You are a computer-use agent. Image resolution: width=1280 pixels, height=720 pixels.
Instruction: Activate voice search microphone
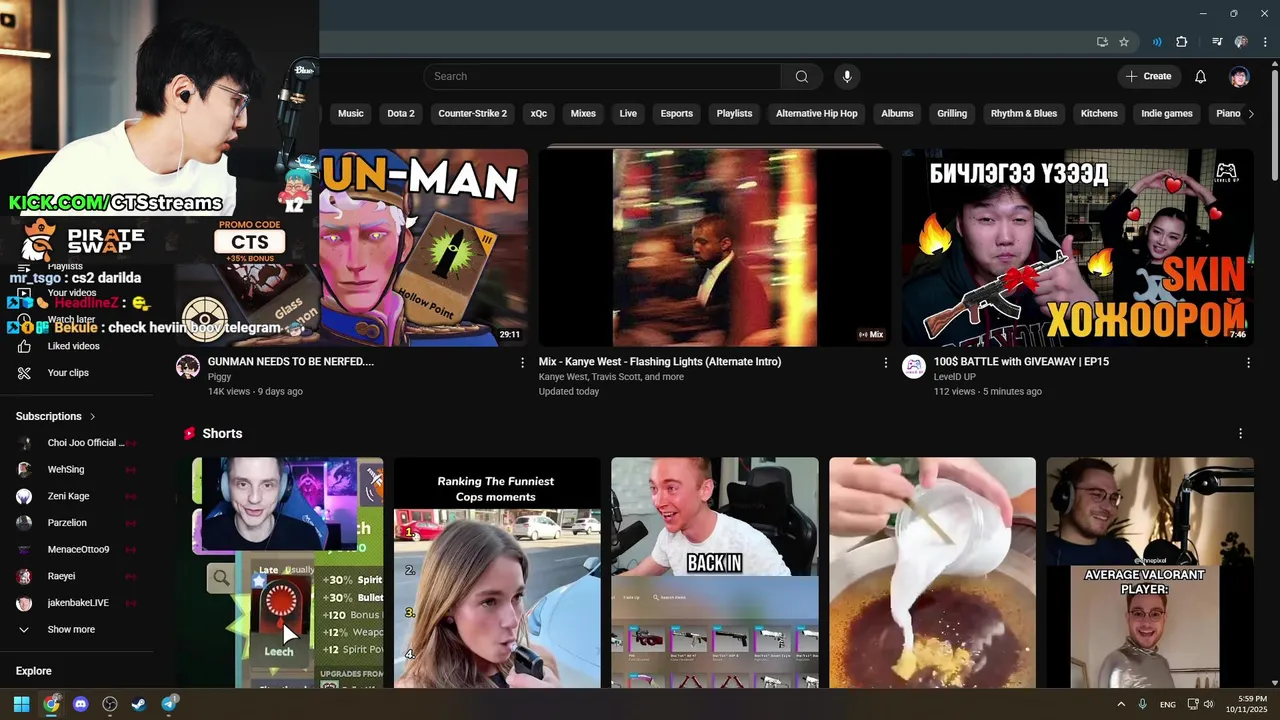click(847, 76)
